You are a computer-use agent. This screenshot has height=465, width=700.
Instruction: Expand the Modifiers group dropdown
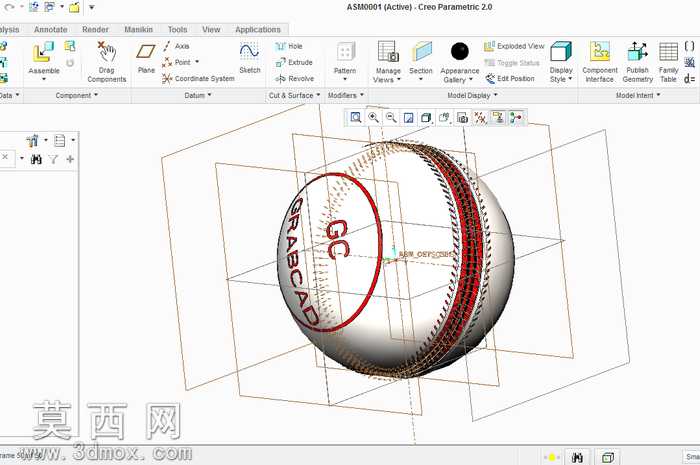coord(346,95)
